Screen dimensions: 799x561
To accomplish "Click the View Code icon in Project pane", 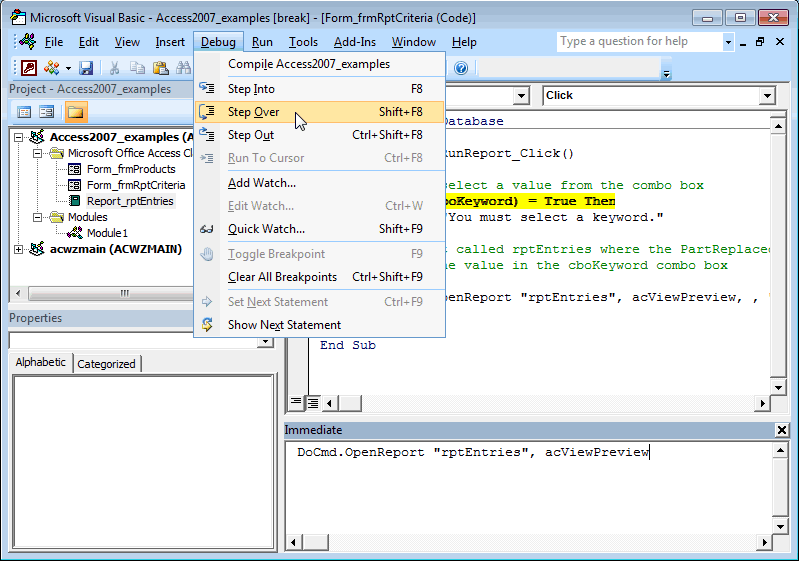I will (24, 112).
